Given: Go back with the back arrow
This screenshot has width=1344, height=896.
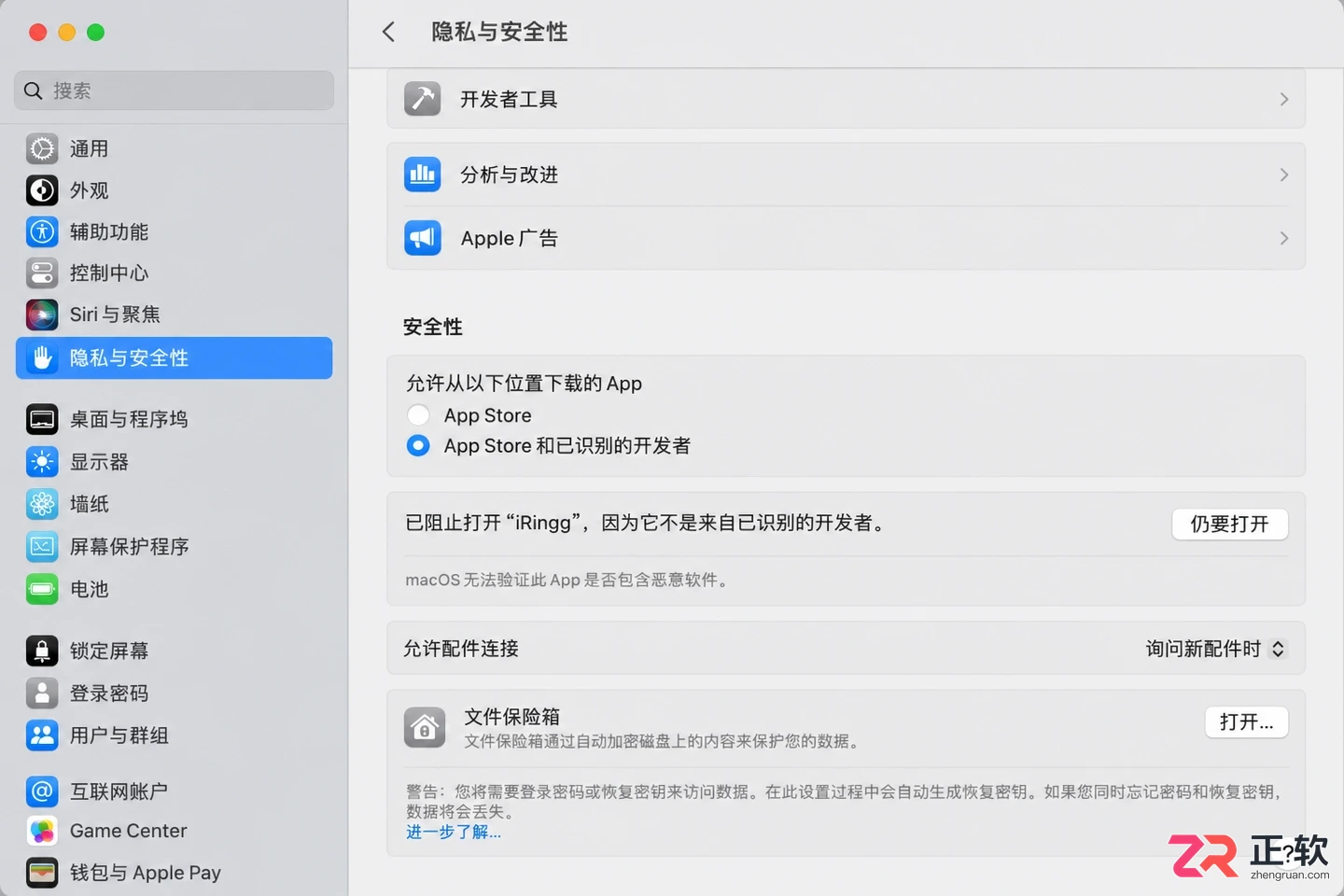Looking at the screenshot, I should tap(388, 32).
